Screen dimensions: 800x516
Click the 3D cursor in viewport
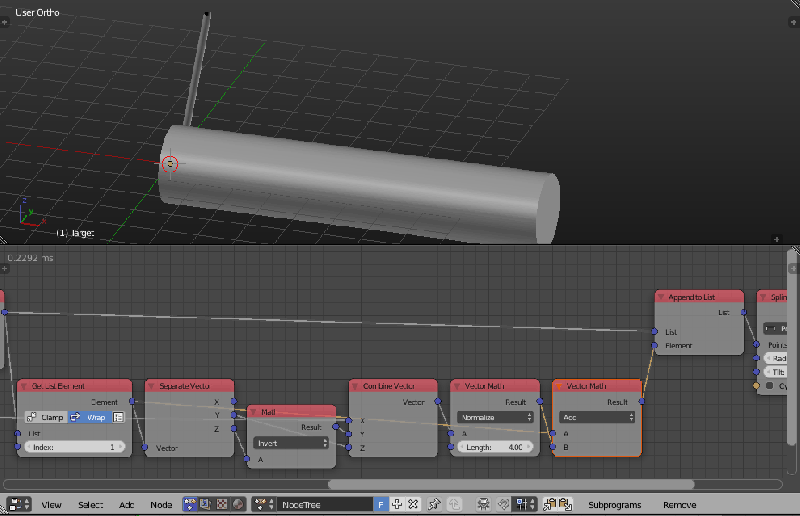170,164
